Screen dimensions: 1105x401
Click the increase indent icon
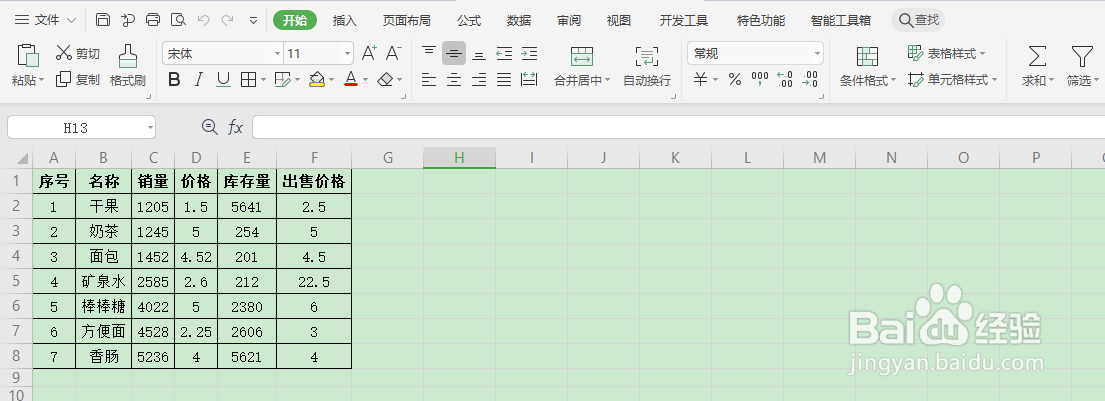529,54
